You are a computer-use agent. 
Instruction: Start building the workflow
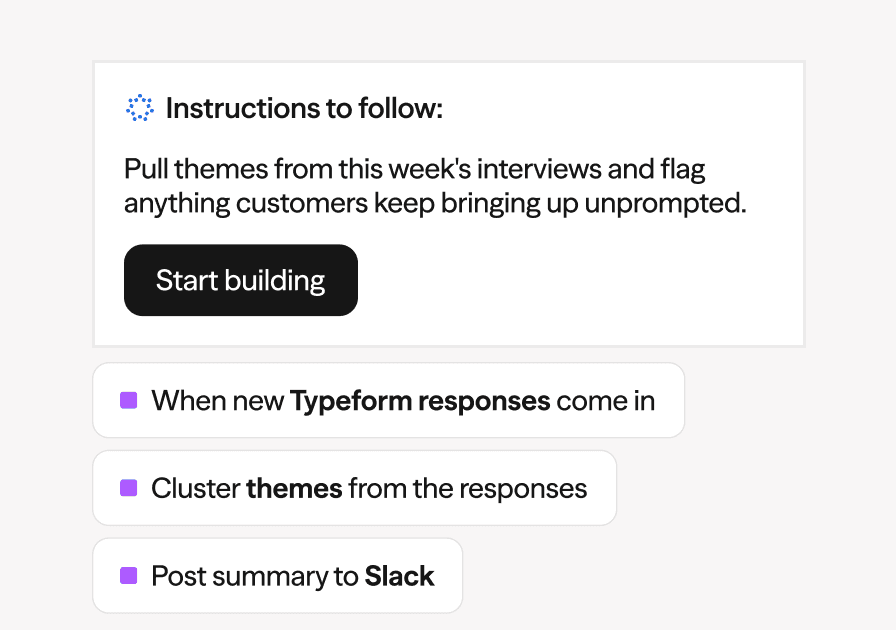tap(241, 280)
